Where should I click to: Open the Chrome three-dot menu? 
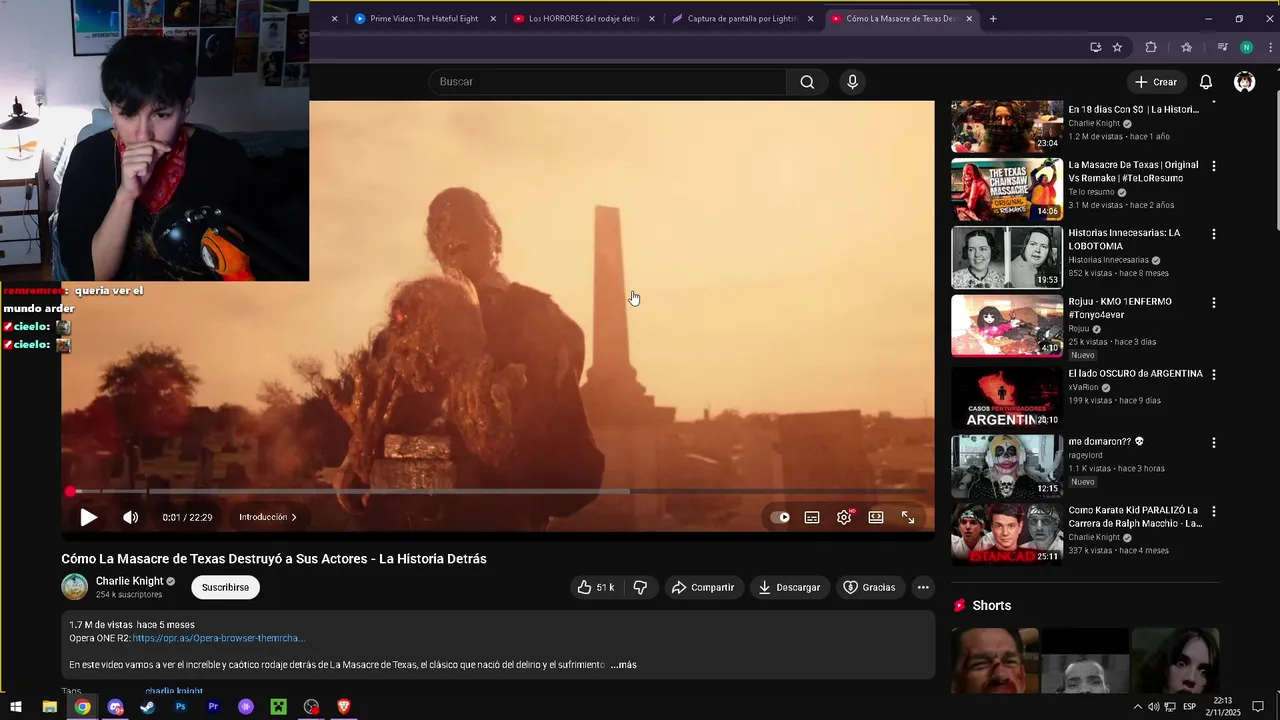tap(1268, 47)
